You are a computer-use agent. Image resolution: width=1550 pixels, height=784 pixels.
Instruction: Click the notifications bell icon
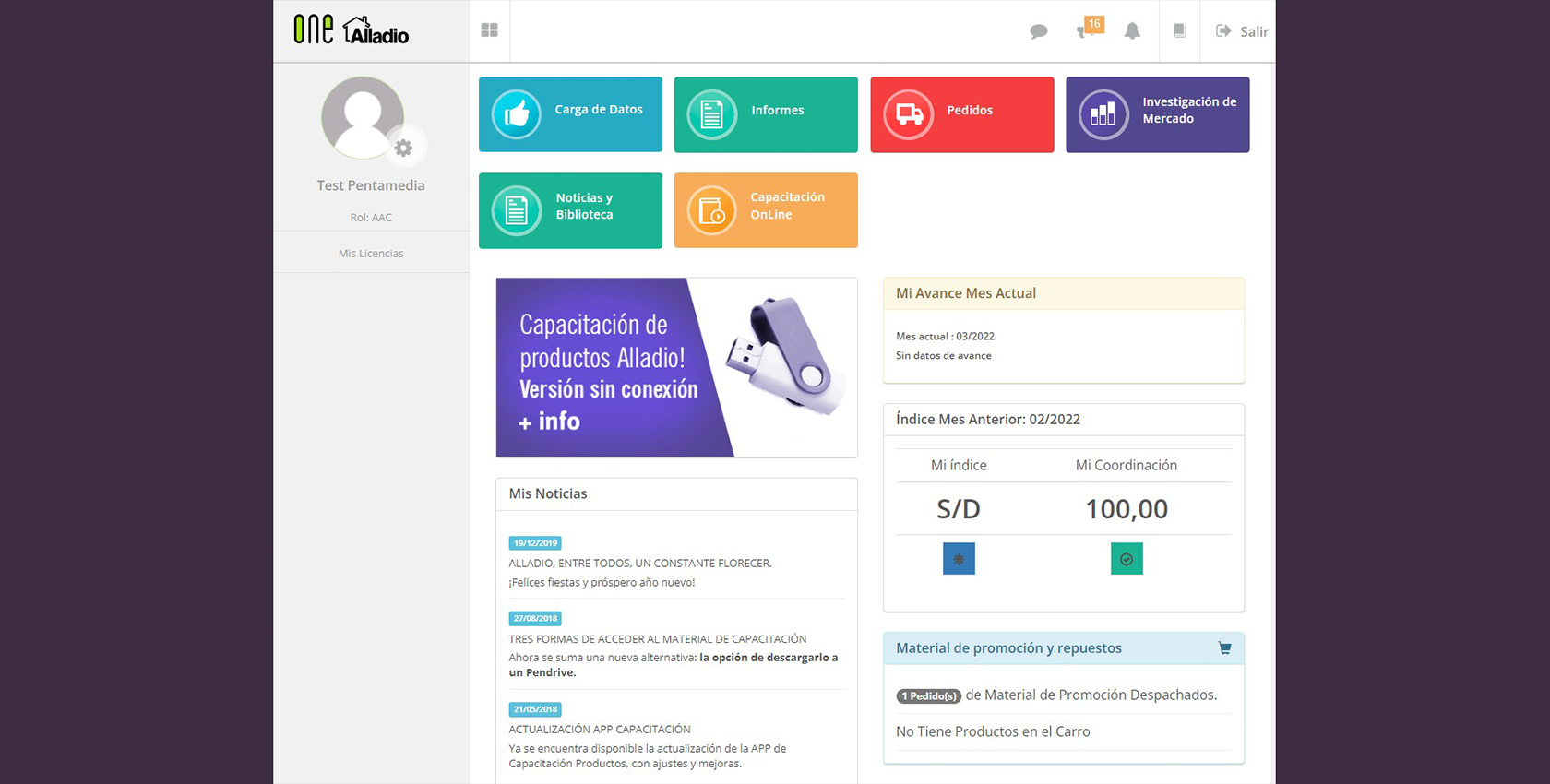(x=1132, y=31)
